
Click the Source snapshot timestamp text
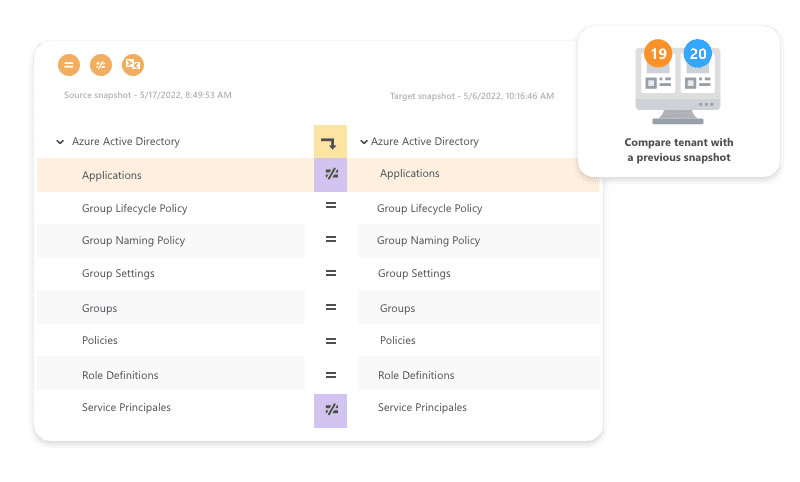(x=147, y=95)
